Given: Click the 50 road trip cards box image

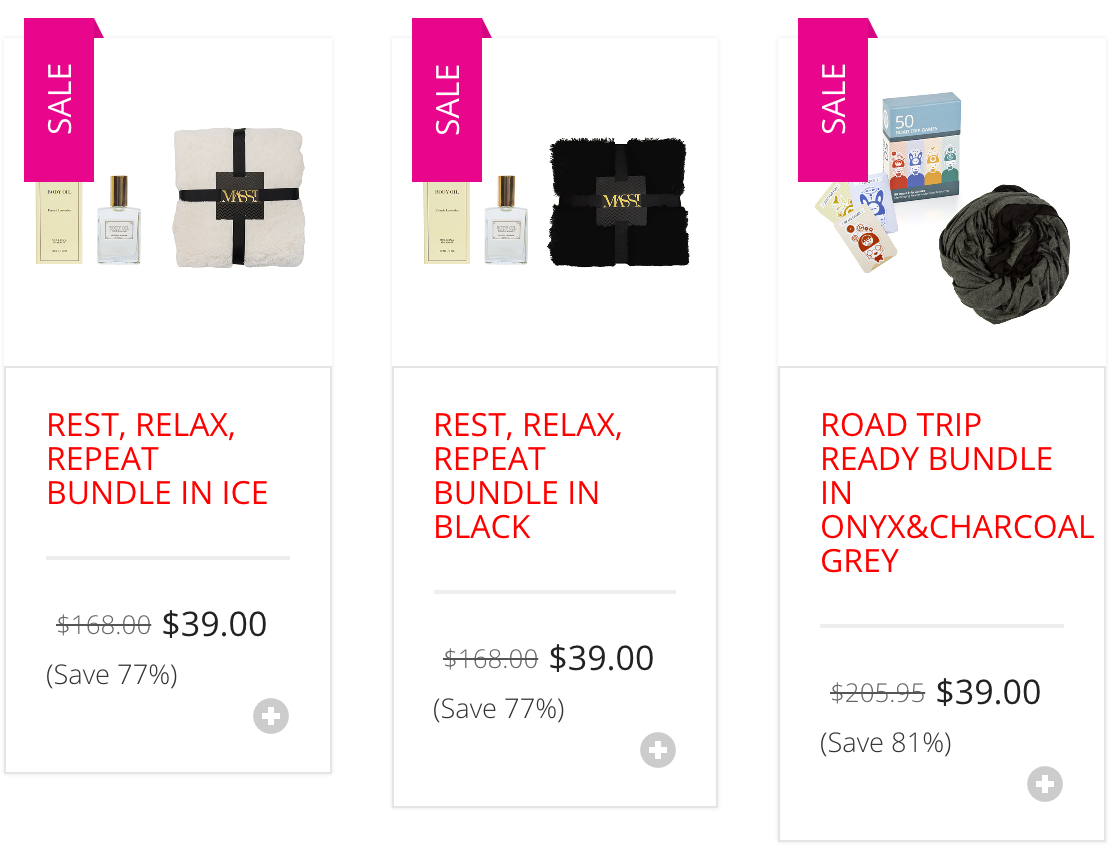Looking at the screenshot, I should point(921,146).
